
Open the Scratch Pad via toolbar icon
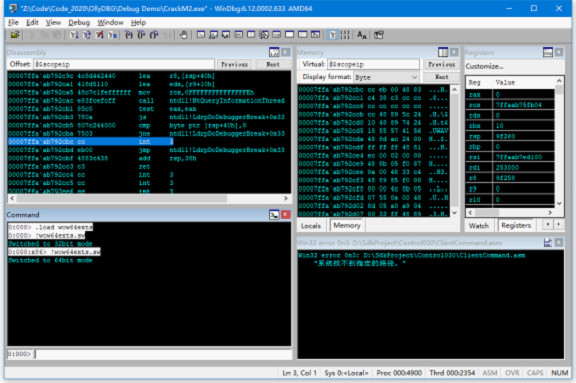(289, 35)
